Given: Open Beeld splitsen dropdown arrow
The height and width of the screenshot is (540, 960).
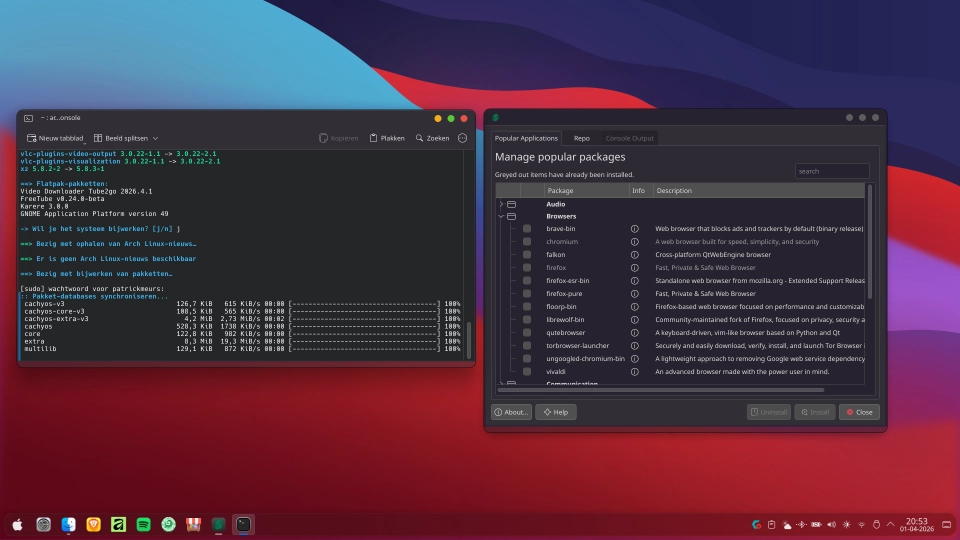Looking at the screenshot, I should 156,138.
